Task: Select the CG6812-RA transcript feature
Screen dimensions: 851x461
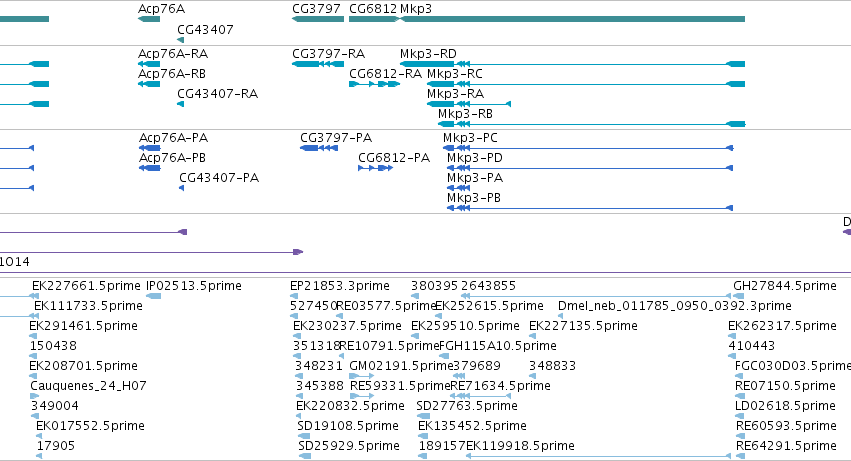Action: [374, 84]
